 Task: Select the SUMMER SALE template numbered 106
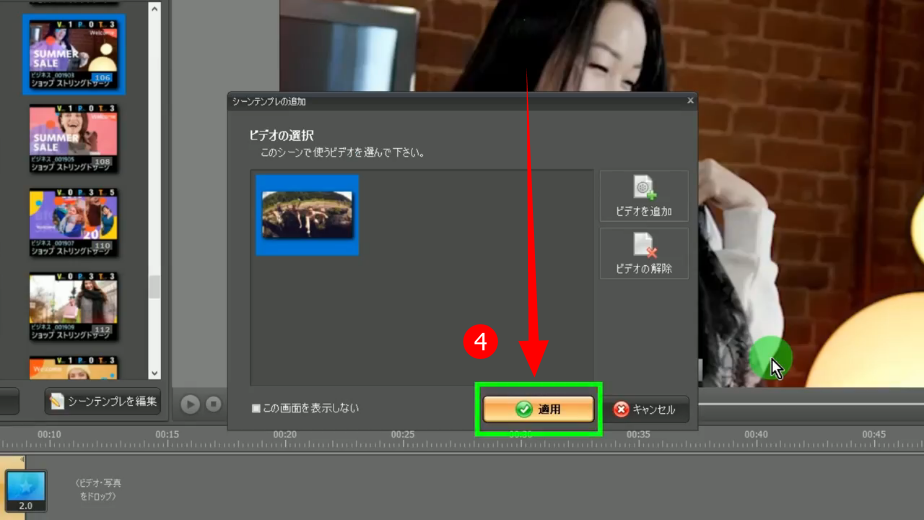click(73, 52)
